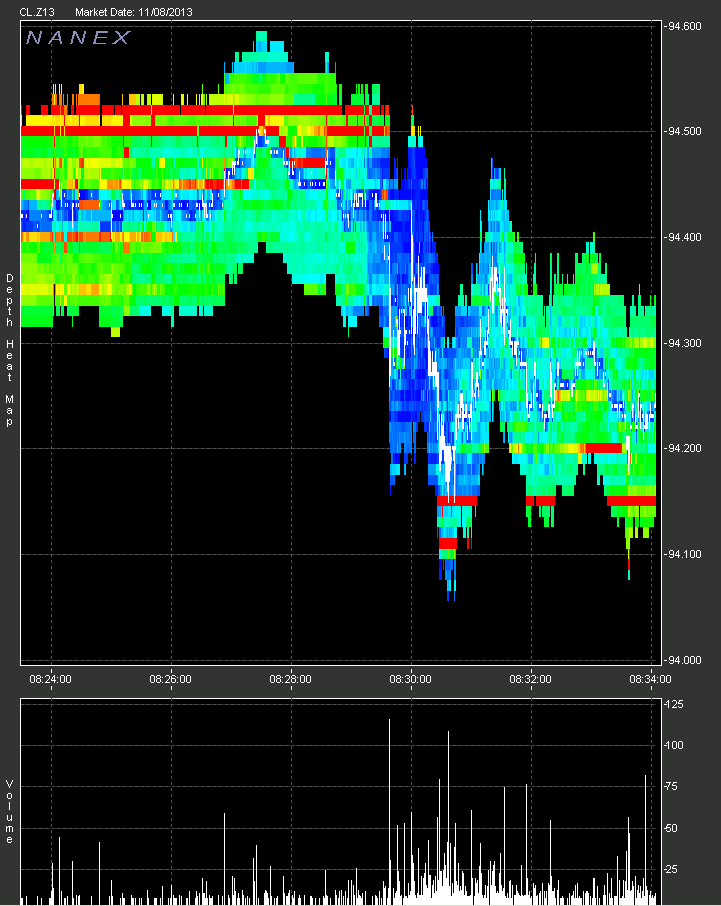Click the 75 volume axis label
This screenshot has height=906, width=721.
(x=672, y=786)
